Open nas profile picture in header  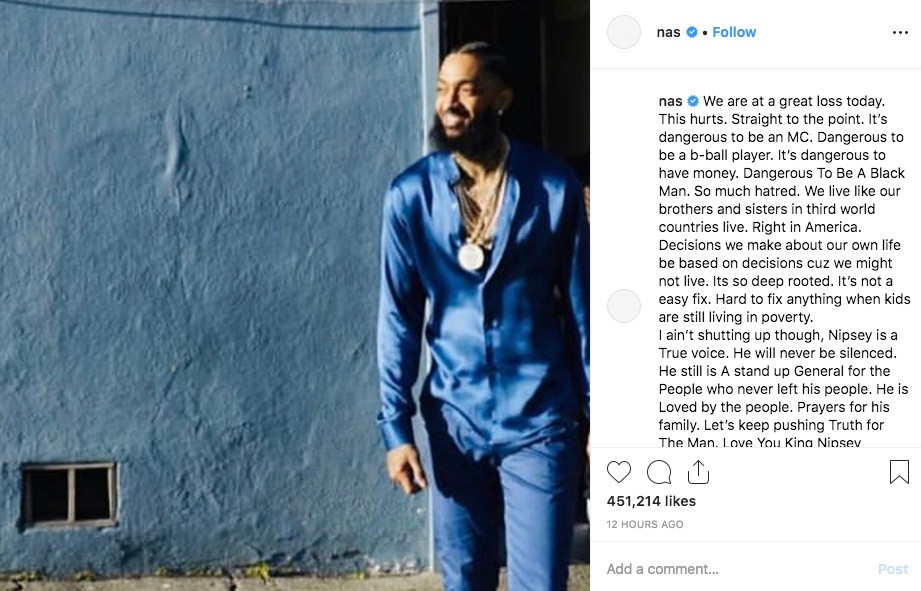[624, 32]
